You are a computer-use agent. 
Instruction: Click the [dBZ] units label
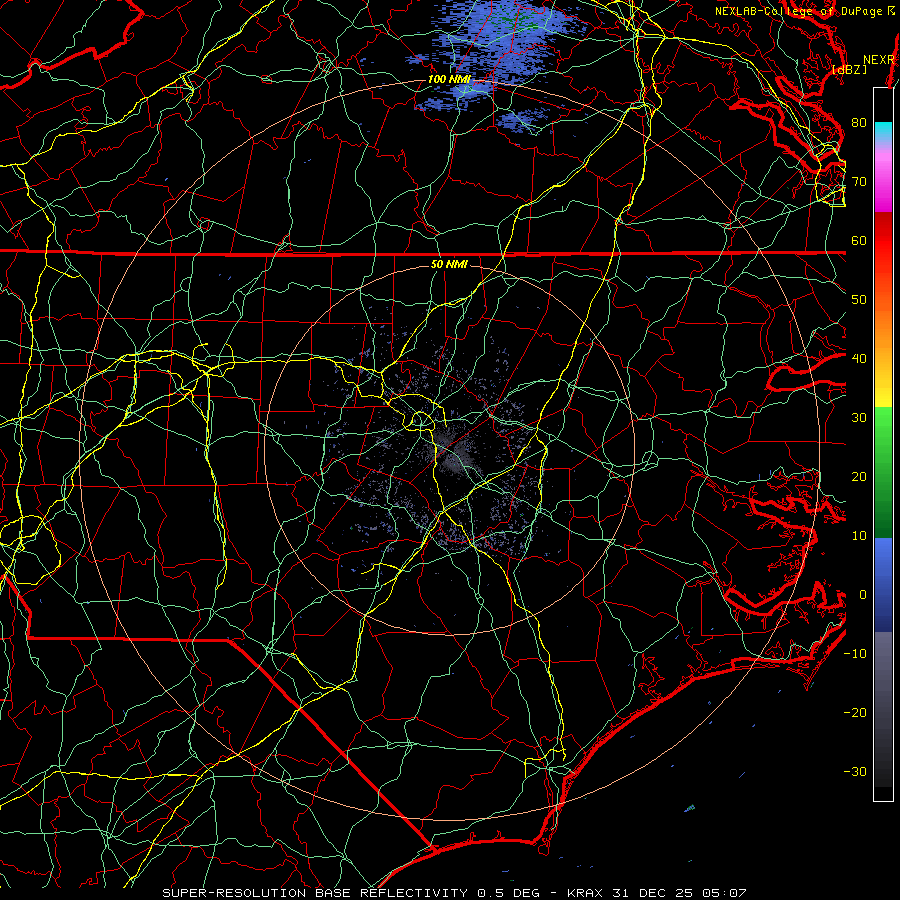[849, 69]
